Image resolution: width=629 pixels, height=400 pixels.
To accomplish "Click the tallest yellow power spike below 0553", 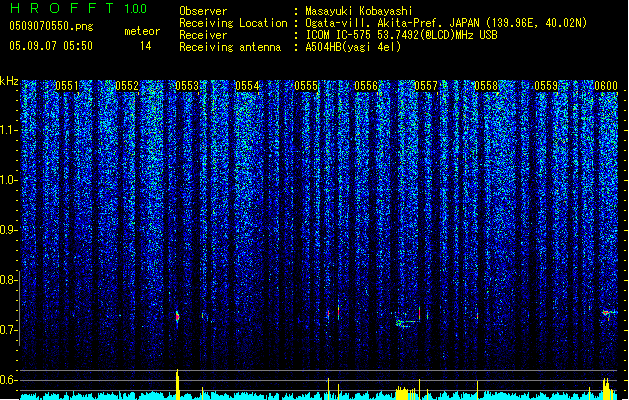I will (x=177, y=384).
